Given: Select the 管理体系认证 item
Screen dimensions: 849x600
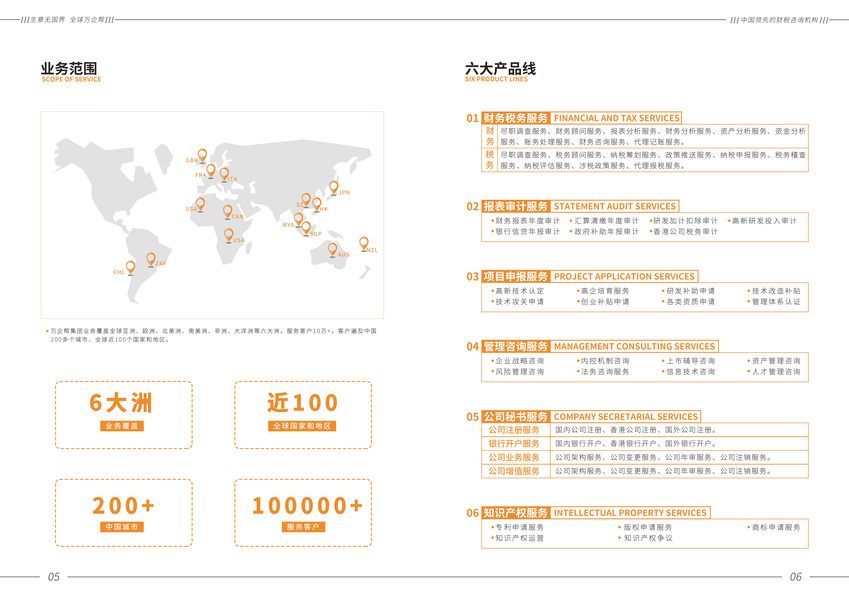Looking at the screenshot, I should tap(774, 302).
